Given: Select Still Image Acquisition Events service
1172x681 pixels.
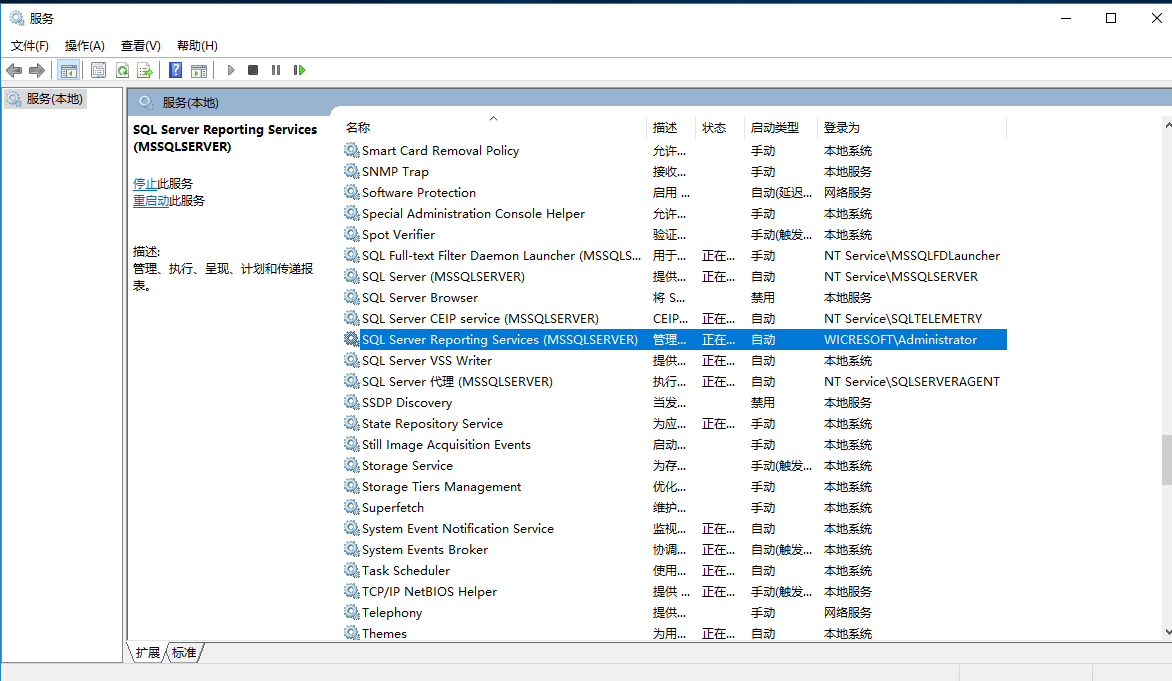Looking at the screenshot, I should [x=675, y=444].
